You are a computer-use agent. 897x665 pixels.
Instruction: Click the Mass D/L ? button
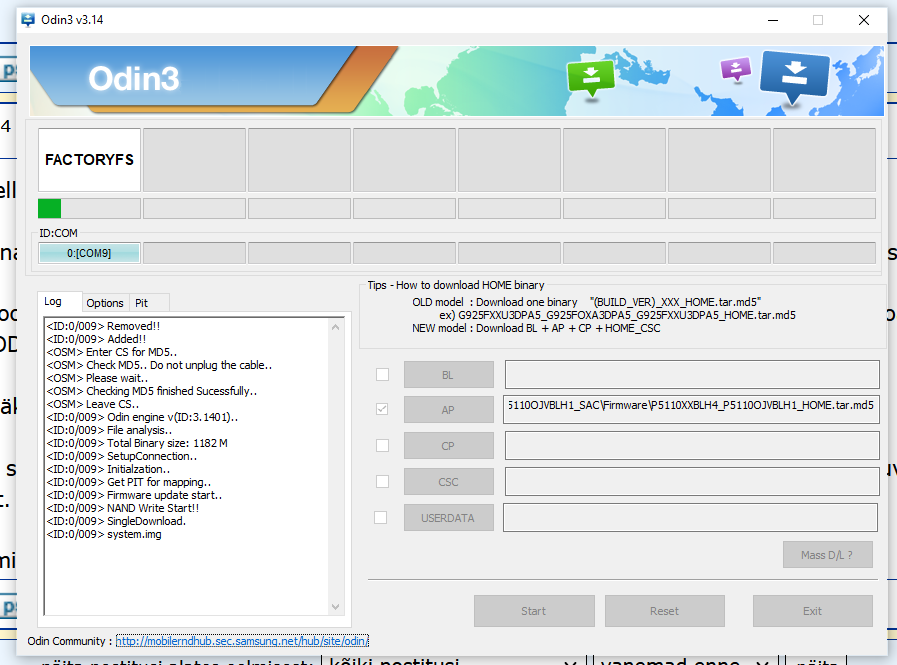tap(827, 555)
